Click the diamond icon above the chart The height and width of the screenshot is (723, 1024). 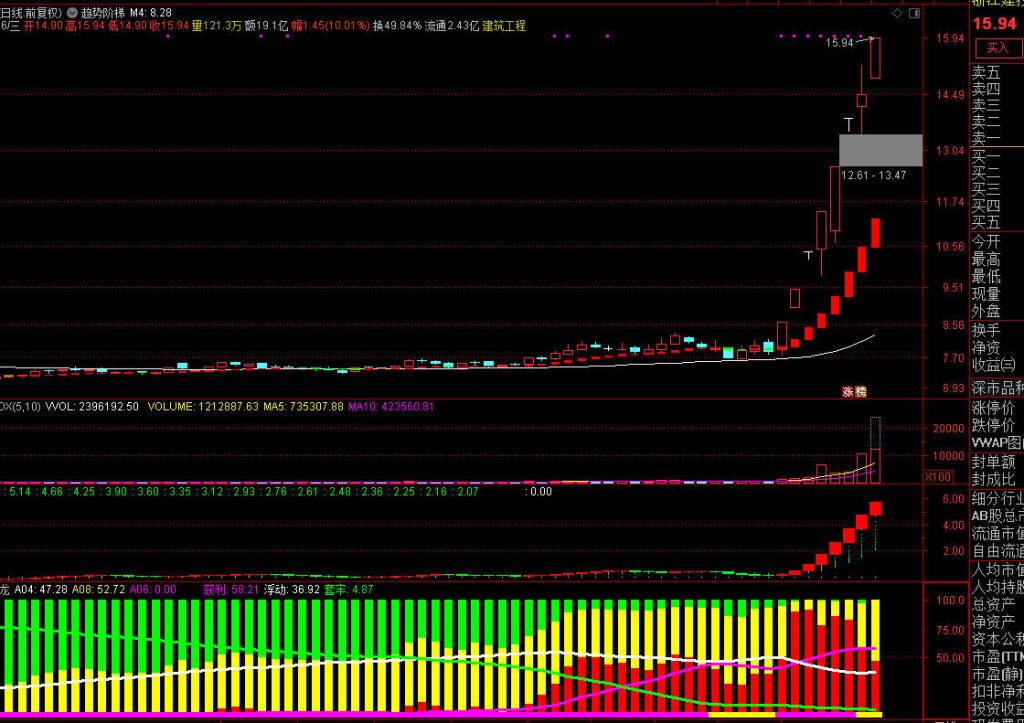click(897, 13)
